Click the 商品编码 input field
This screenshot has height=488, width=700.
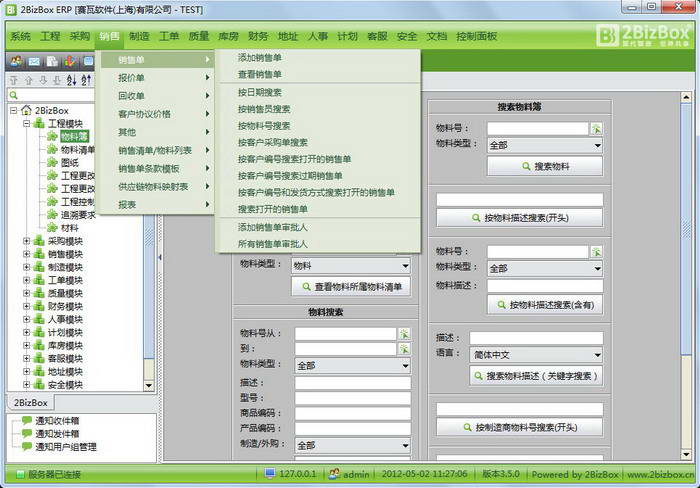point(353,413)
